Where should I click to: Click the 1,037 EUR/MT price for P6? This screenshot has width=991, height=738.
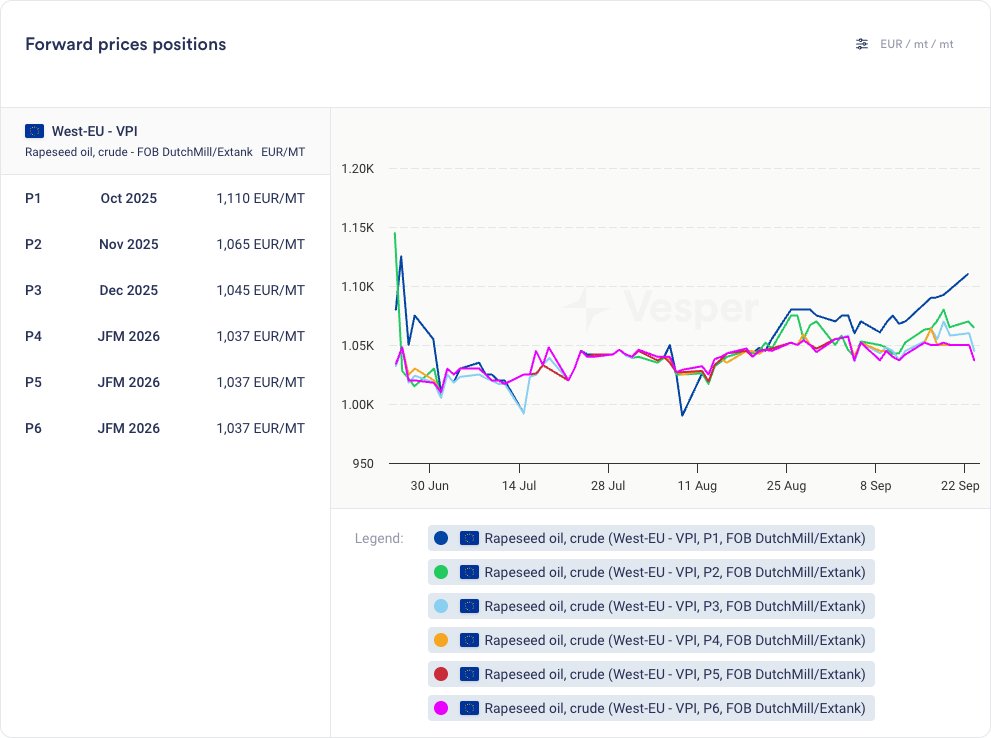pyautogui.click(x=260, y=428)
